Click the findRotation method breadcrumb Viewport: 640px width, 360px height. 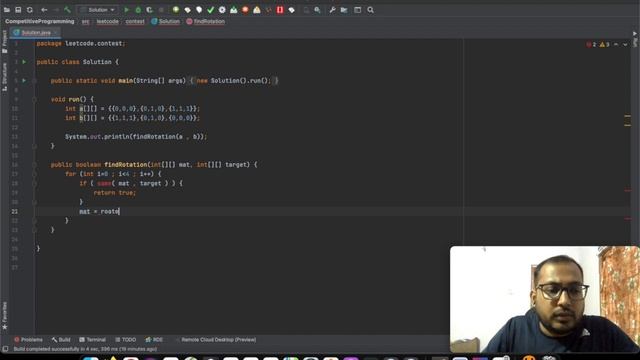click(206, 21)
